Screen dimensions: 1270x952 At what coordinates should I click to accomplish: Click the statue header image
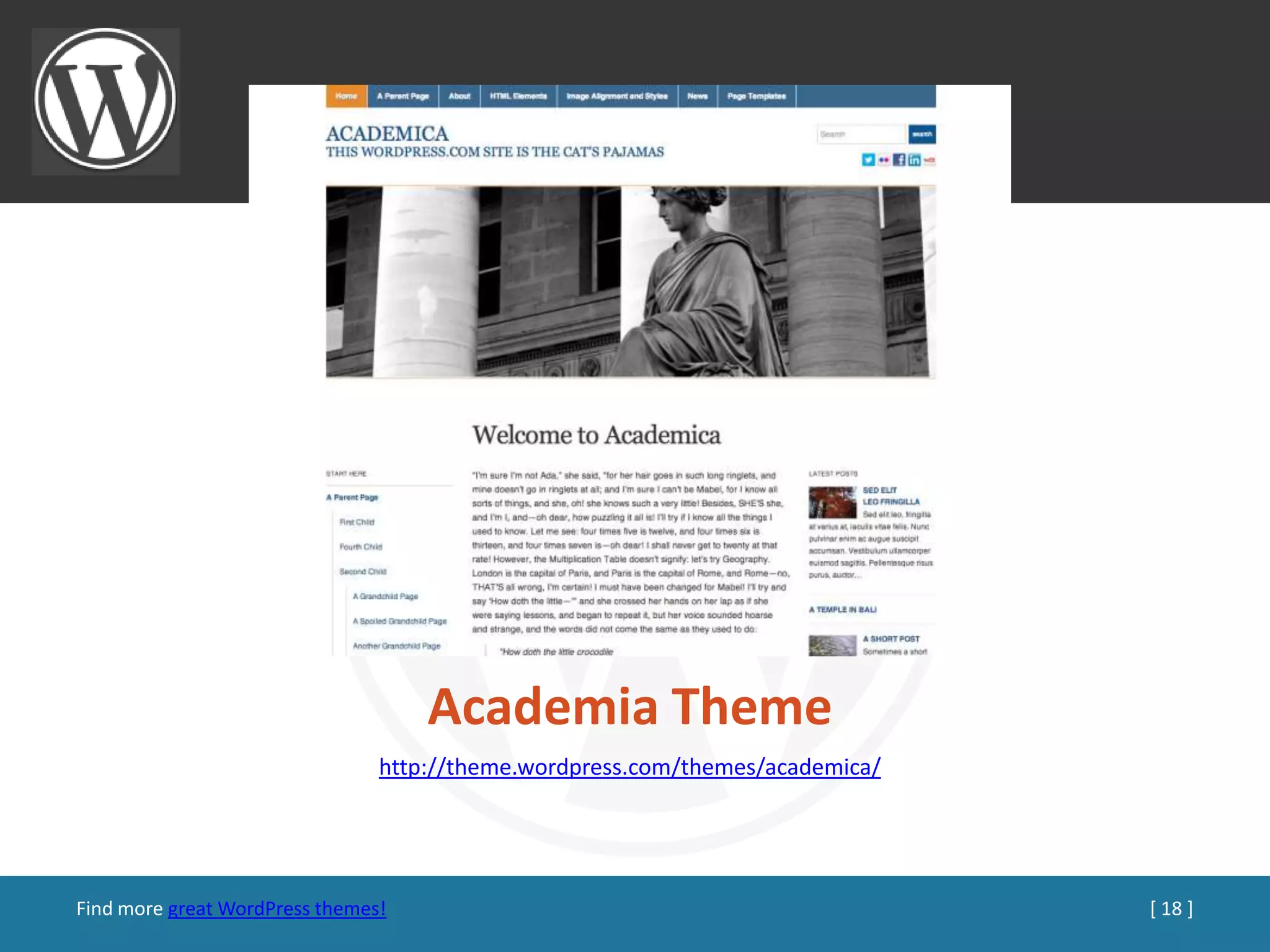[631, 281]
